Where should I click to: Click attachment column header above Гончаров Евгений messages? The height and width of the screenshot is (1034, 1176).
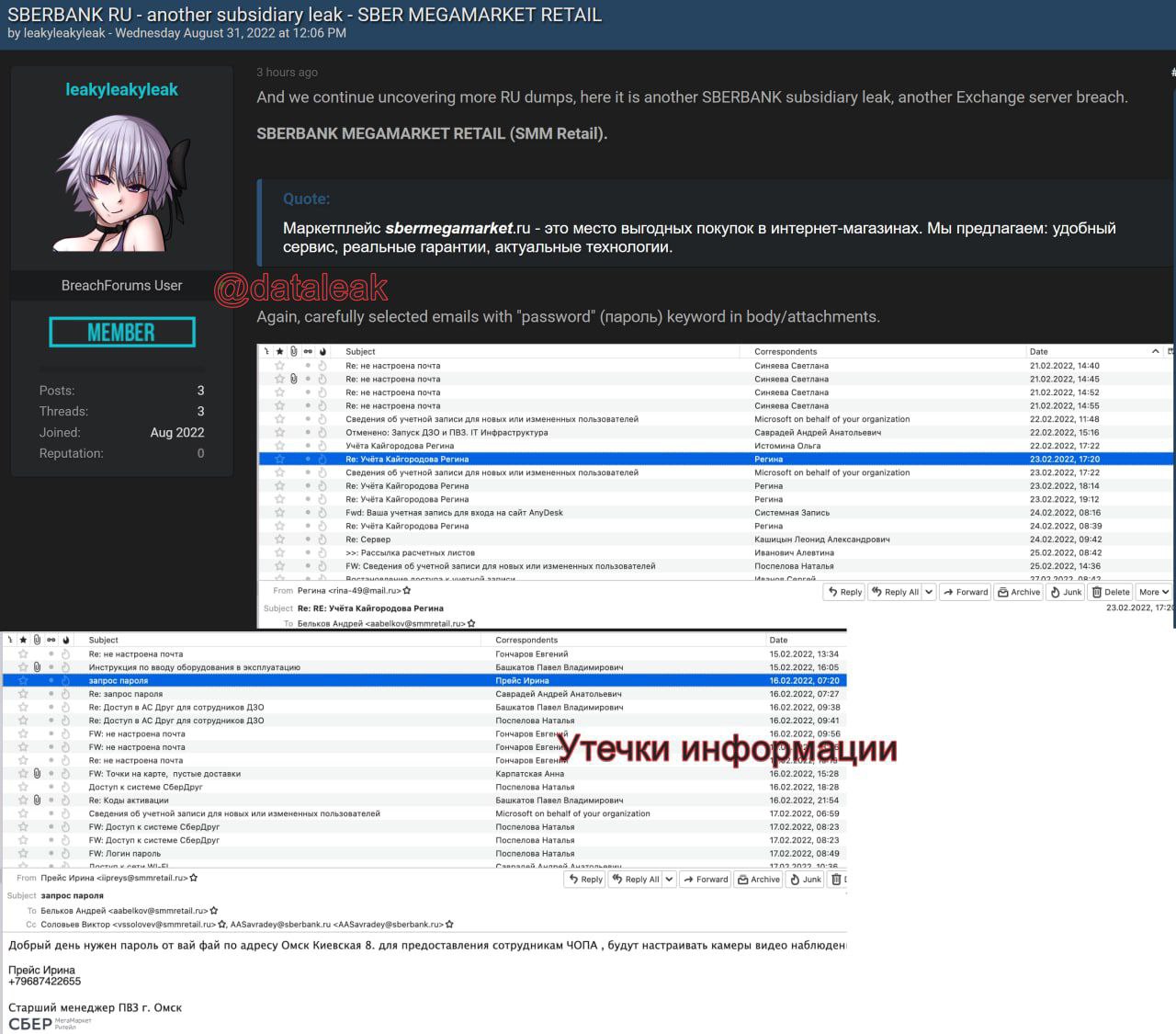(x=37, y=640)
